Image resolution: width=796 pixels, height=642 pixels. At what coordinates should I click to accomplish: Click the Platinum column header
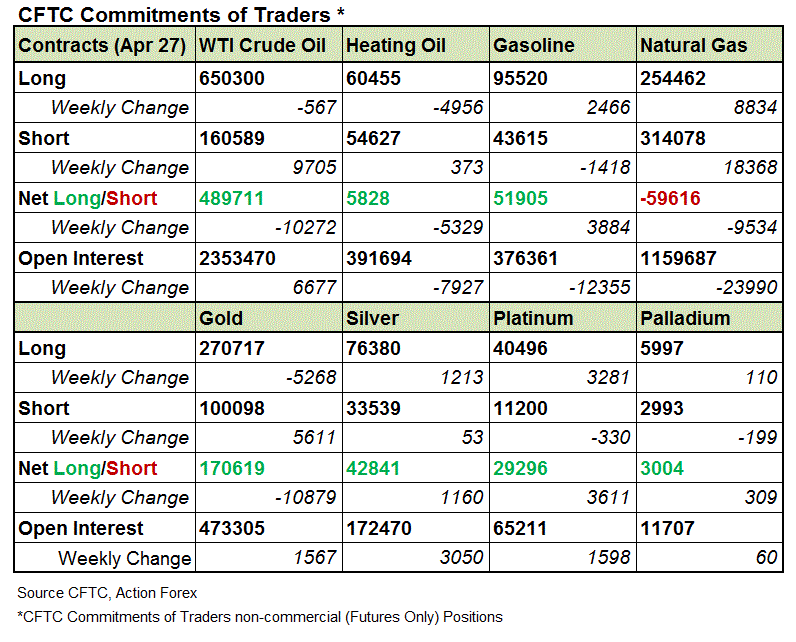coord(533,318)
